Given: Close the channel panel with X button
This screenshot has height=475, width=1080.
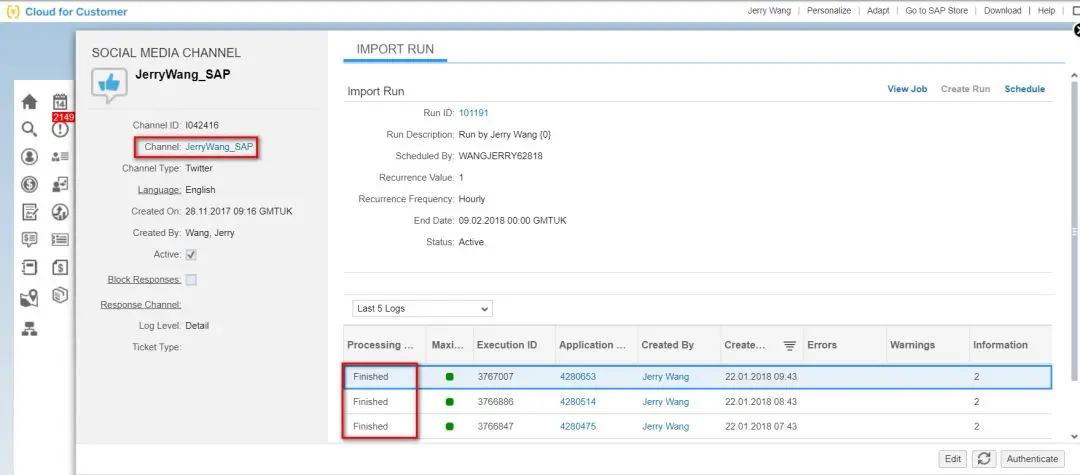Looking at the screenshot, I should click(1077, 30).
